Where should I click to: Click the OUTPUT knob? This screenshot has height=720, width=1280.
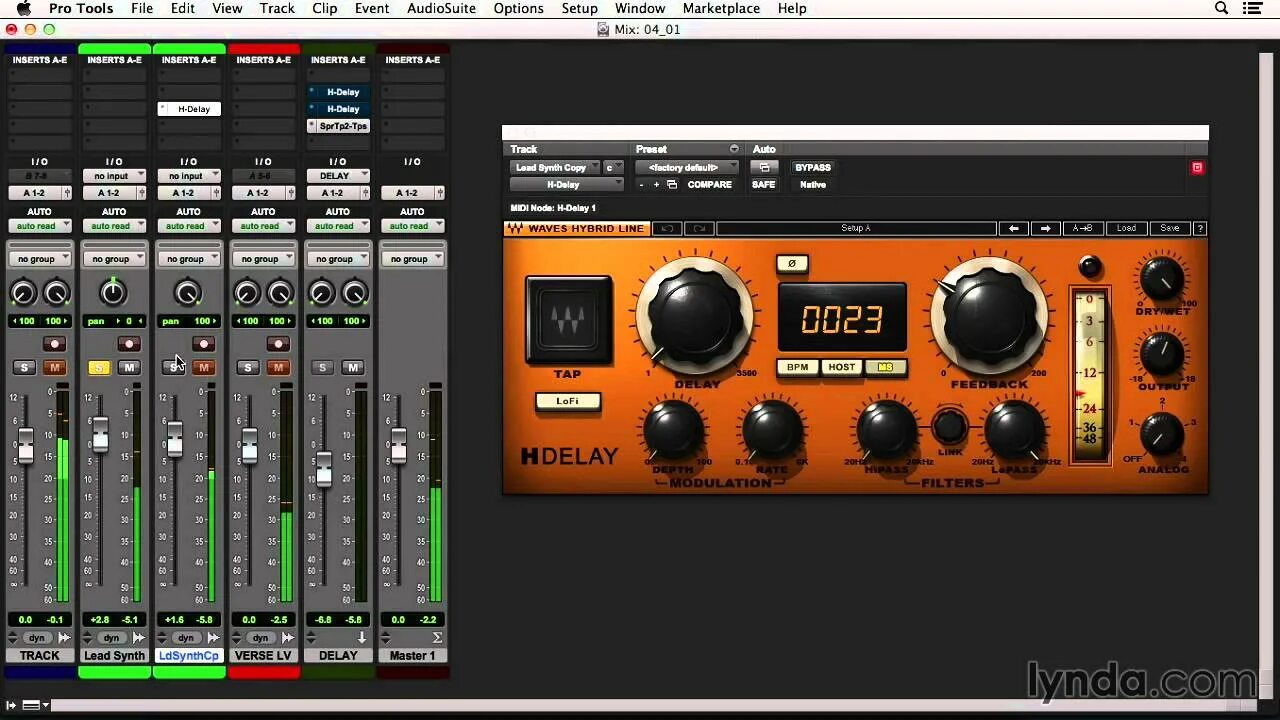1161,353
